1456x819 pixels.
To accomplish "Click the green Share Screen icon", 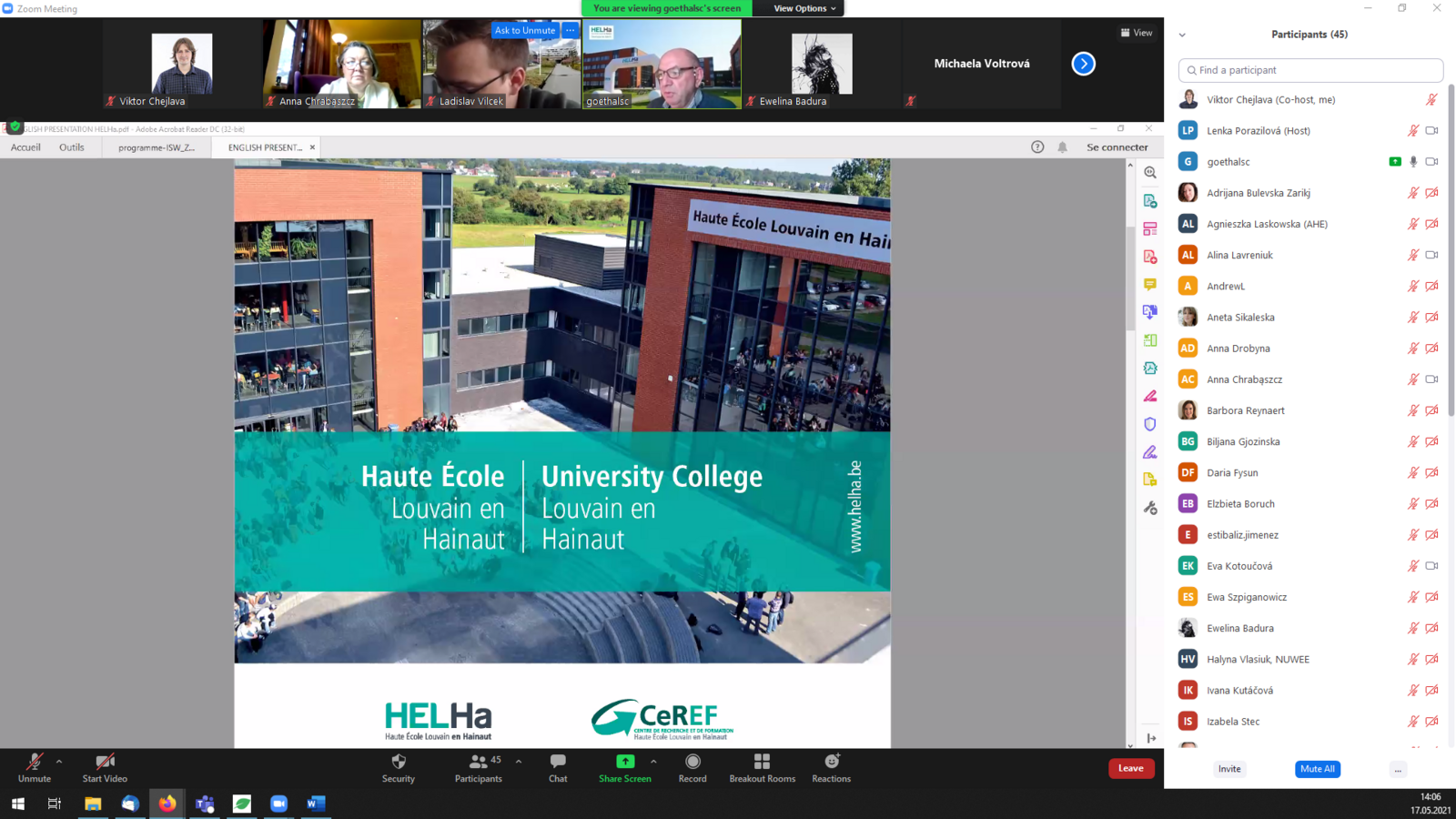I will click(625, 762).
